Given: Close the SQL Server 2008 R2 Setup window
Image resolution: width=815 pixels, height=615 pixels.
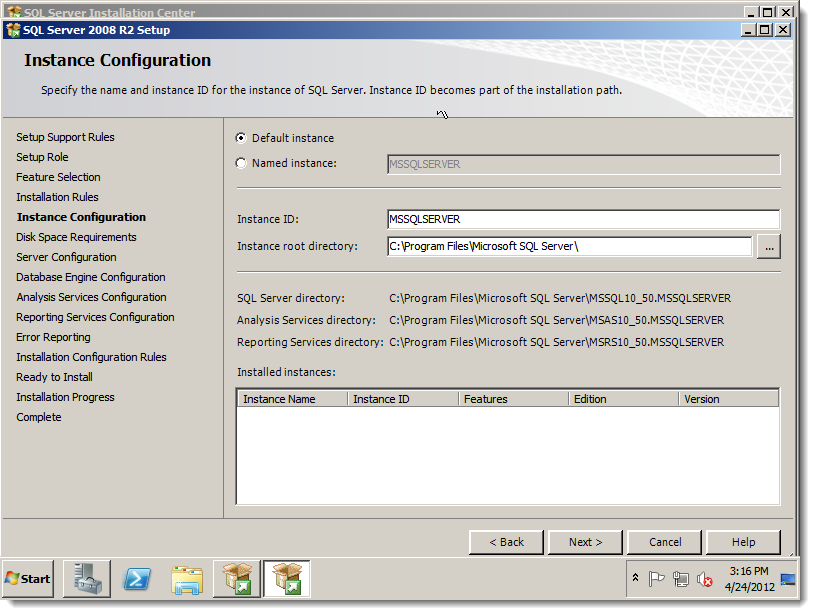Looking at the screenshot, I should pos(783,30).
